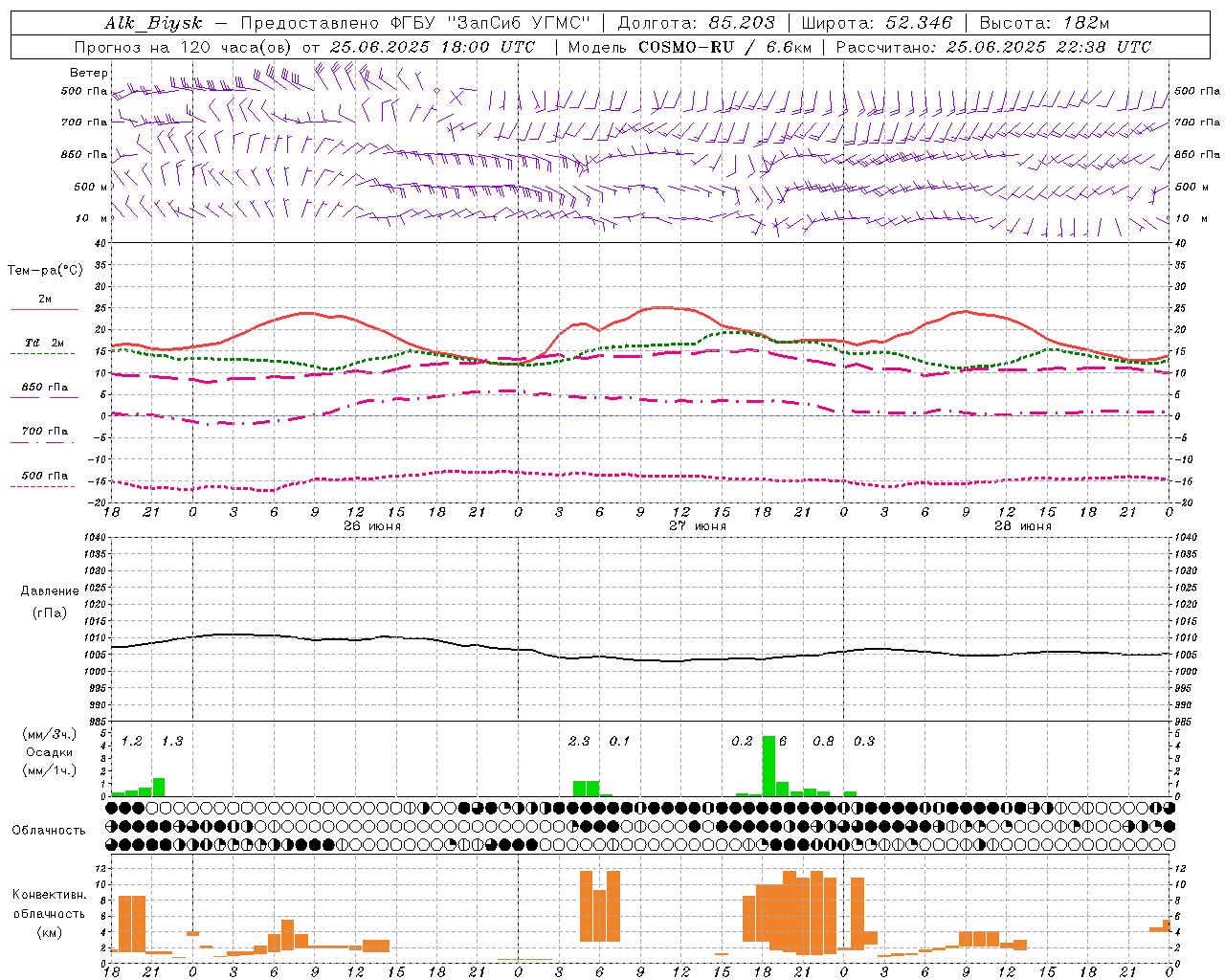The image size is (1225, 980).
Task: Select the precipitation total '1.2'
Action: coord(132,742)
